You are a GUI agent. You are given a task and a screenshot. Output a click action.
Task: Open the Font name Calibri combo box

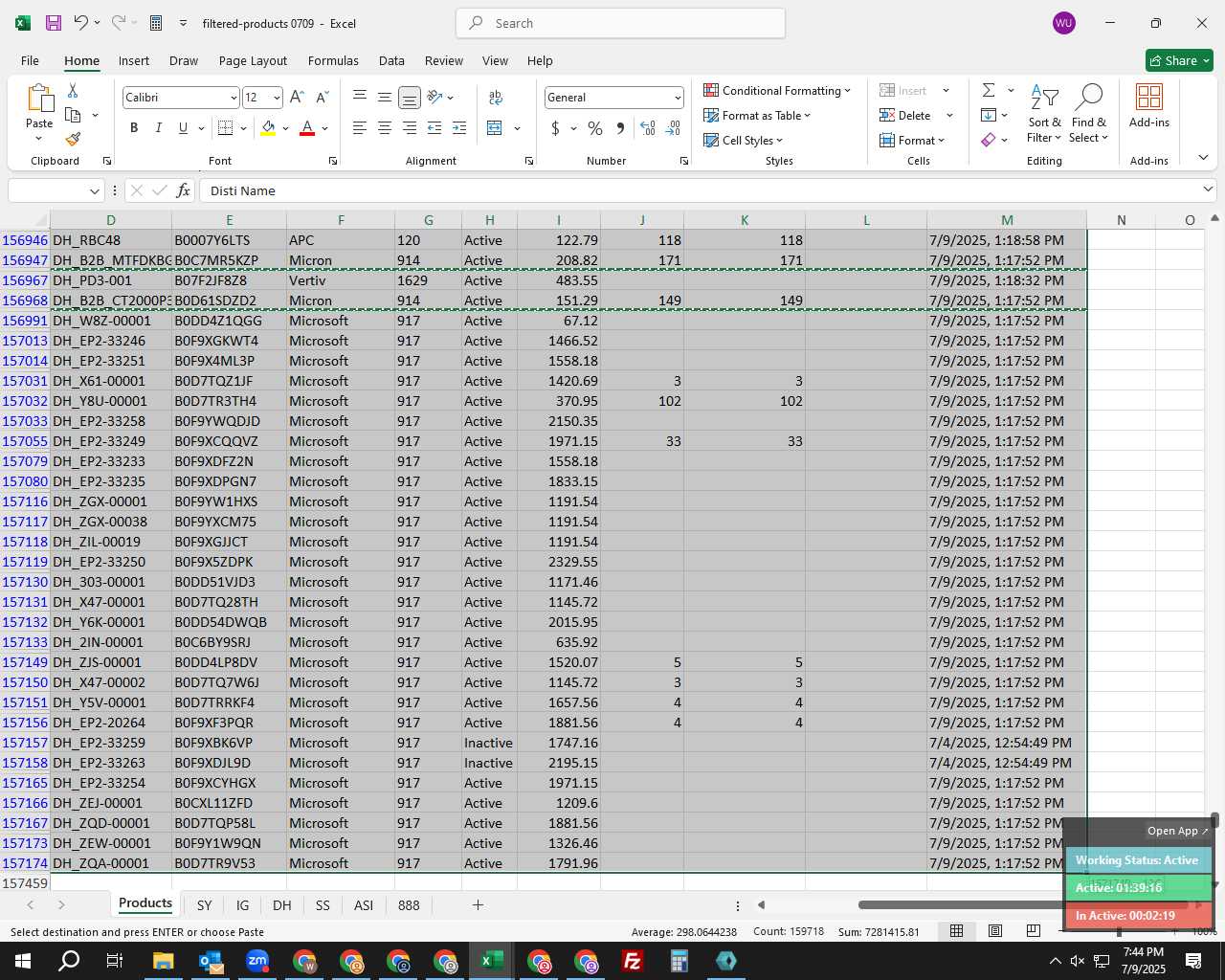click(181, 97)
